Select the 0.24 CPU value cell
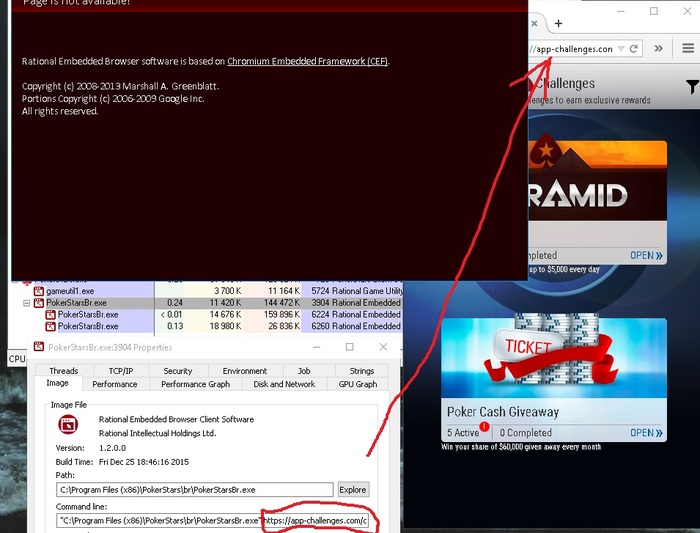This screenshot has height=533, width=700. (x=175, y=303)
